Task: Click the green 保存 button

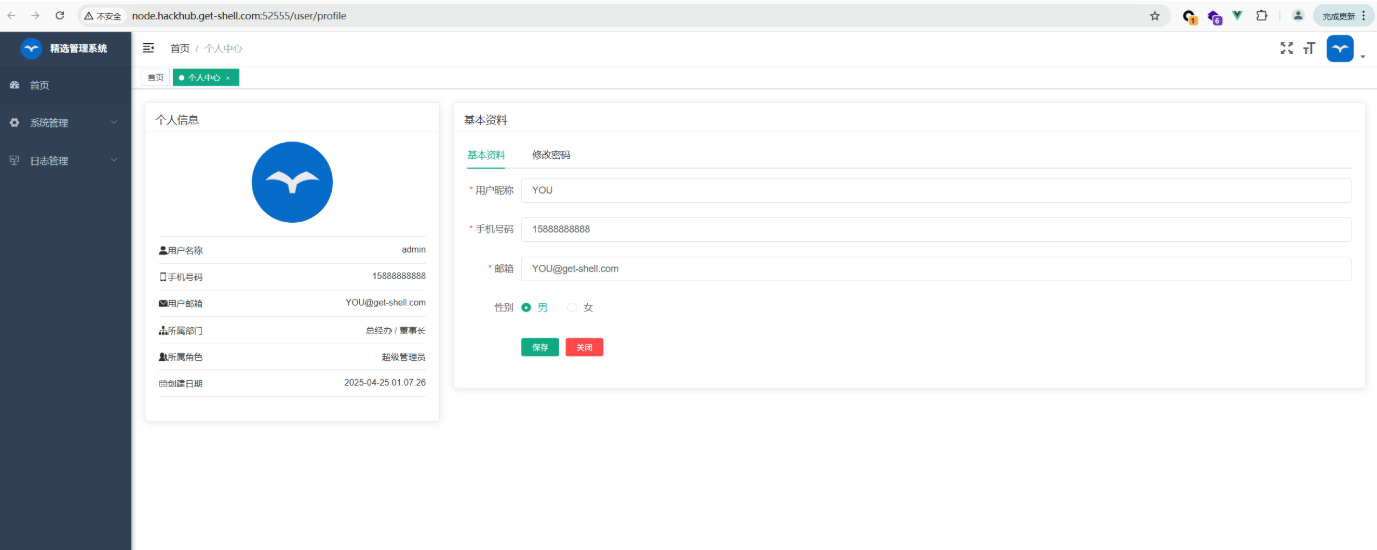Action: [x=540, y=347]
